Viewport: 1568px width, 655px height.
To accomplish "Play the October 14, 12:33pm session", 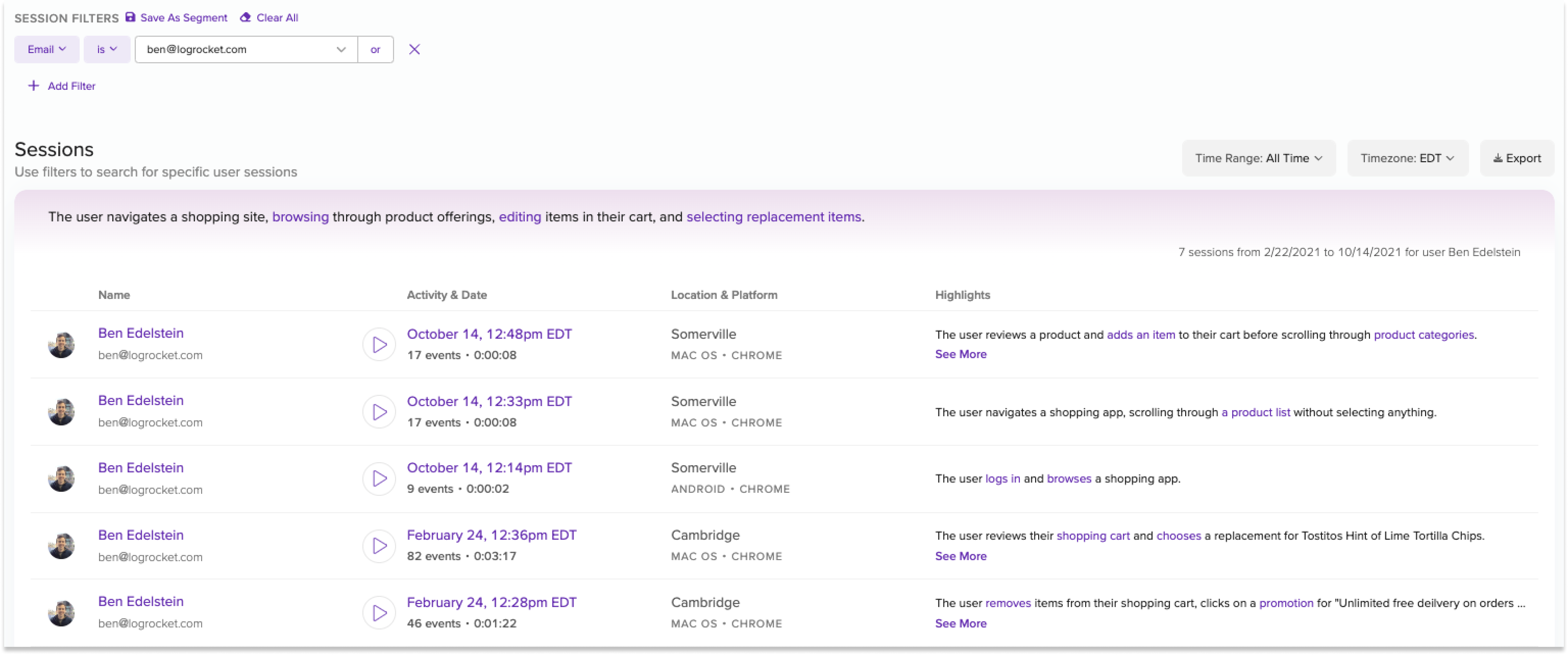I will (x=379, y=412).
